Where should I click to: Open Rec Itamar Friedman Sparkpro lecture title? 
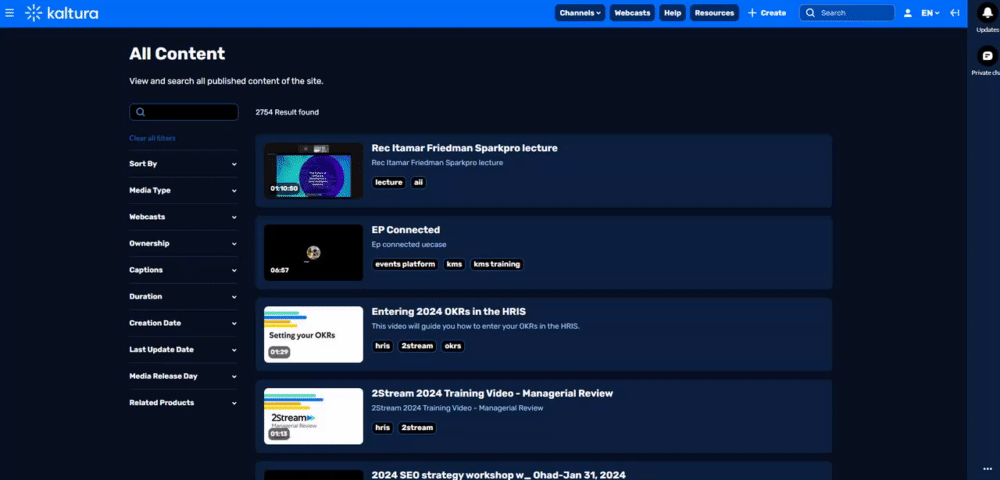pos(464,148)
